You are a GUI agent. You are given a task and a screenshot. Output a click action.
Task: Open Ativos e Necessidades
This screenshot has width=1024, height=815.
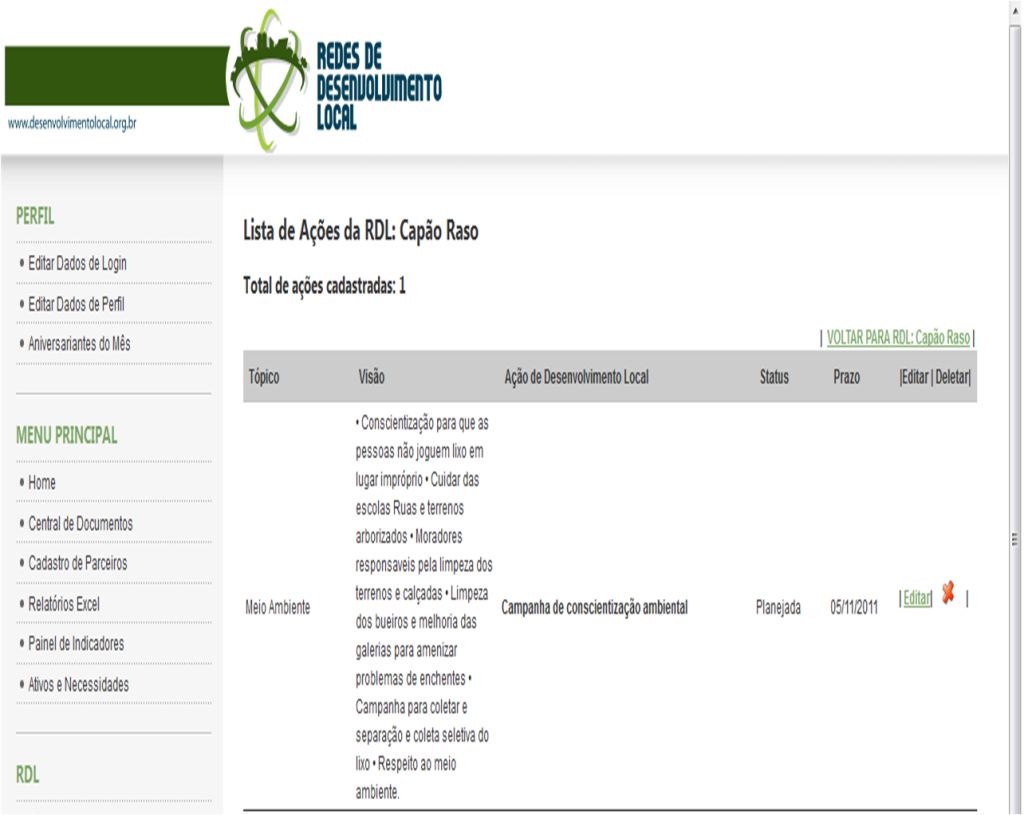[78, 684]
